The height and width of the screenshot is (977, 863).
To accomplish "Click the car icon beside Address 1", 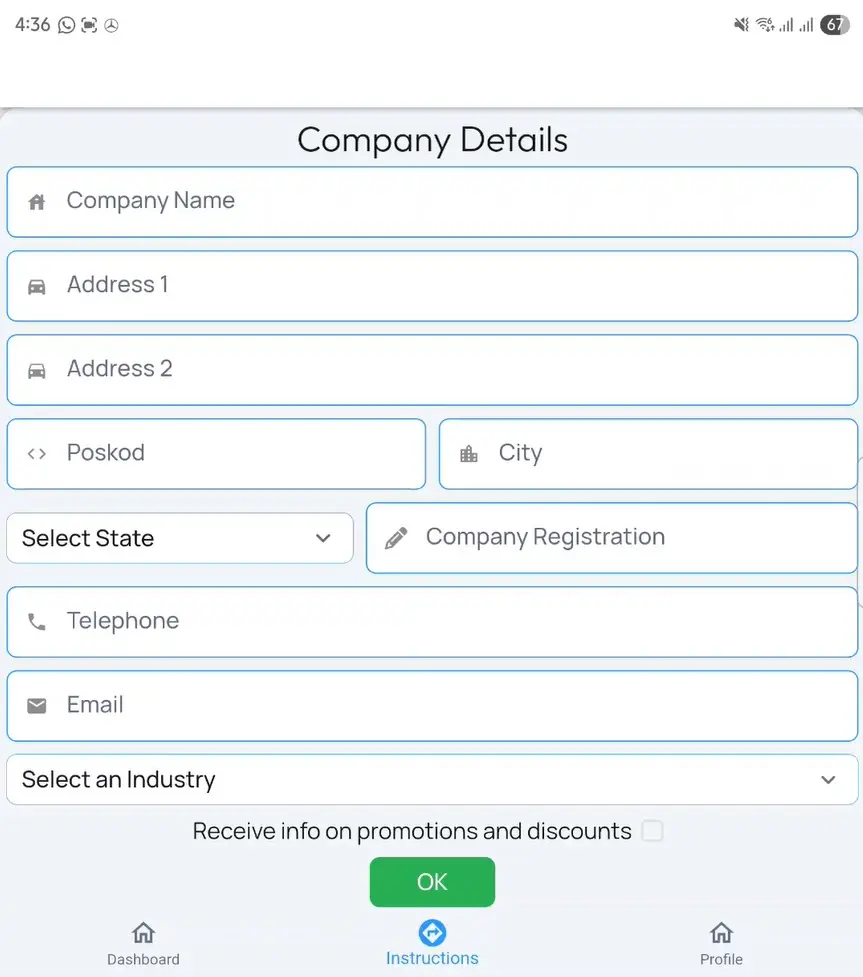I will pyautogui.click(x=37, y=287).
